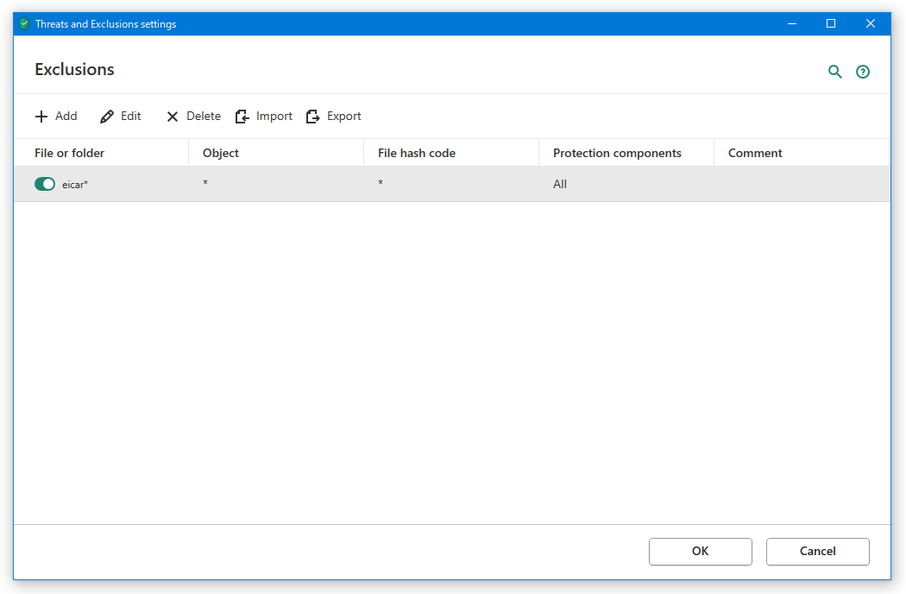Click the Export file icon
This screenshot has height=594, width=906.
pyautogui.click(x=313, y=116)
